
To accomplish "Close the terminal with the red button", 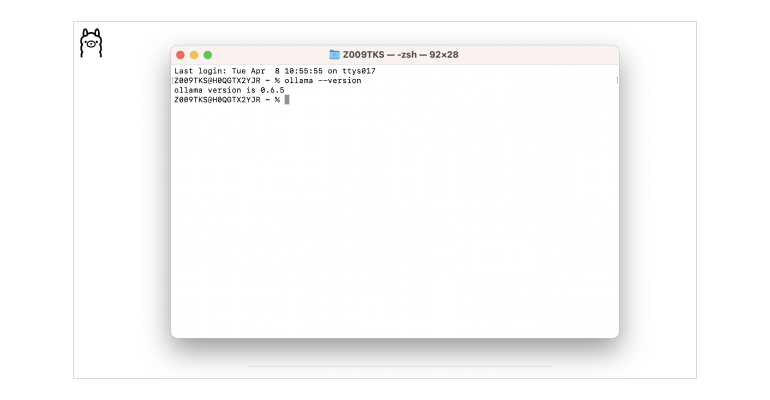I will click(180, 55).
